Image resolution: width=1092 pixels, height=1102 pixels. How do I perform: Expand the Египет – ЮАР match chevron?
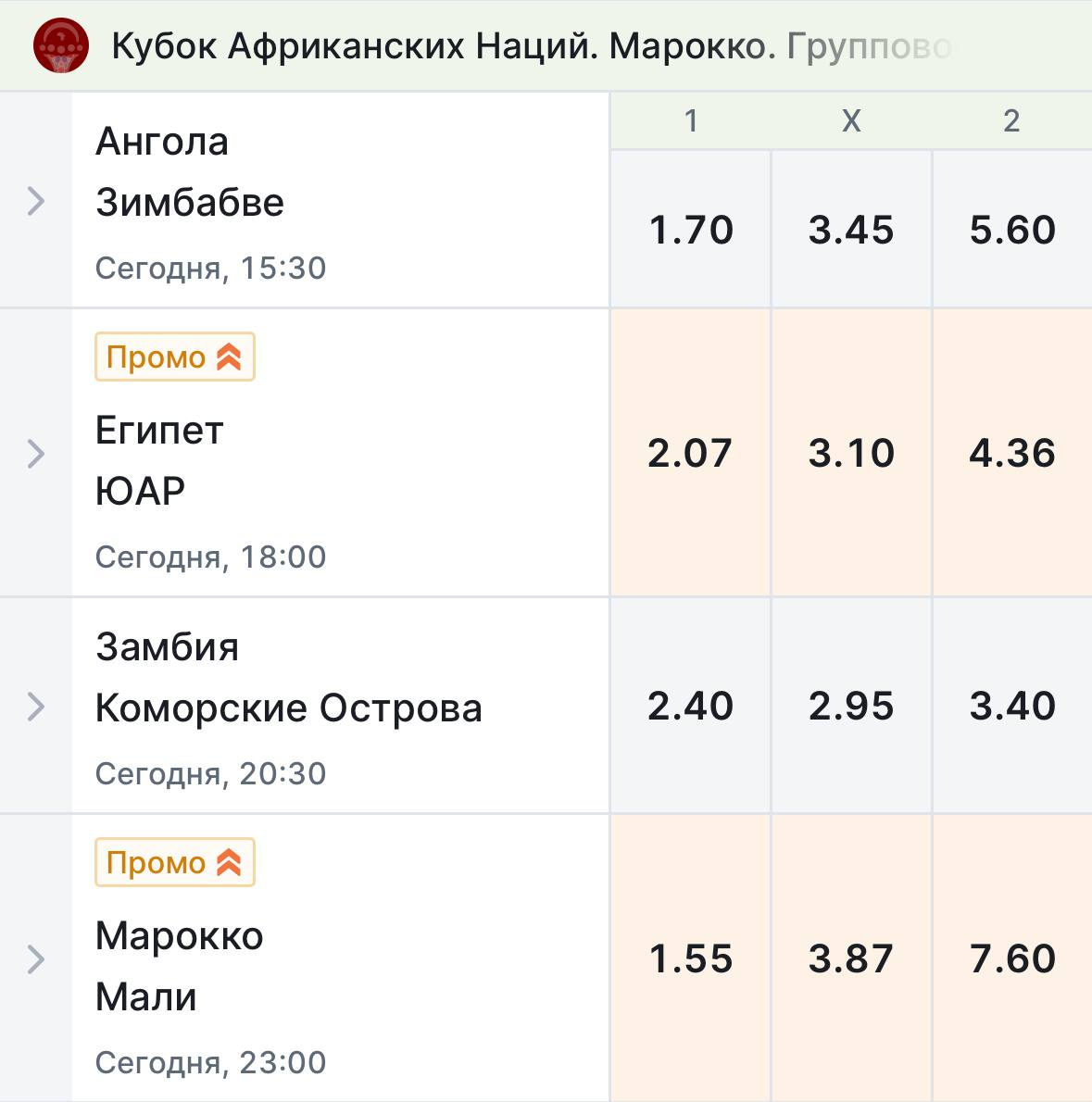36,454
